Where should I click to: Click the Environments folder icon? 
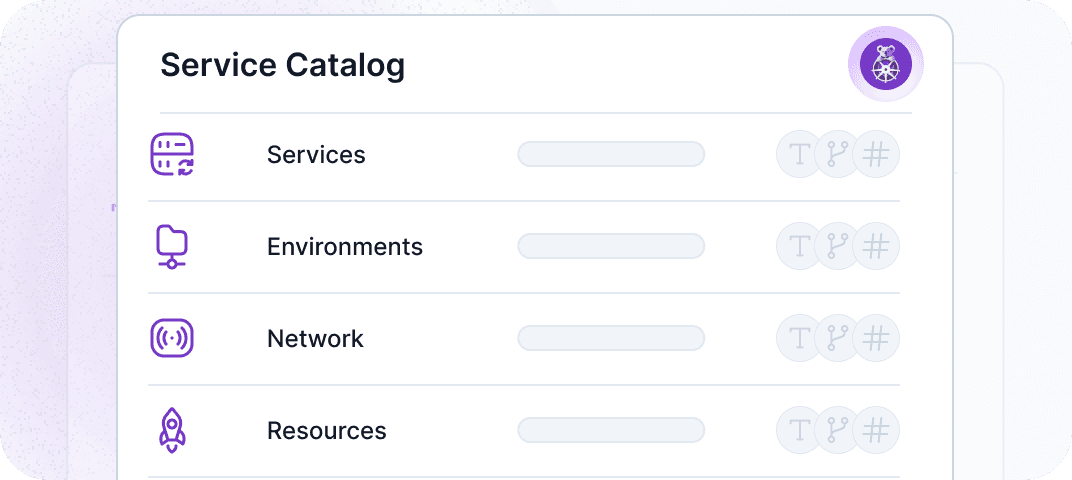tap(172, 247)
